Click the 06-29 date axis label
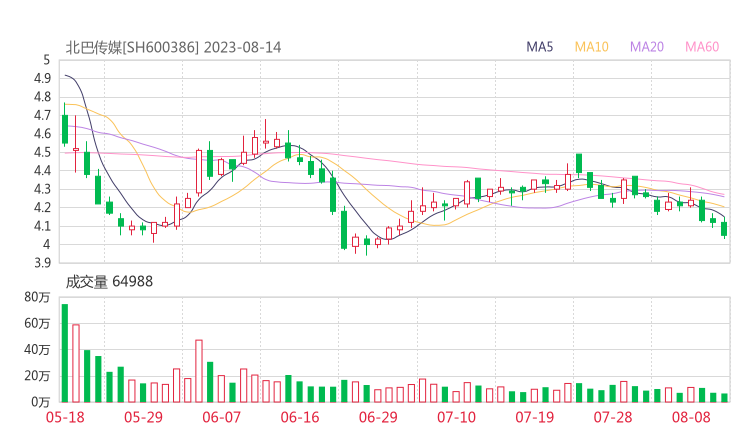 point(378,417)
